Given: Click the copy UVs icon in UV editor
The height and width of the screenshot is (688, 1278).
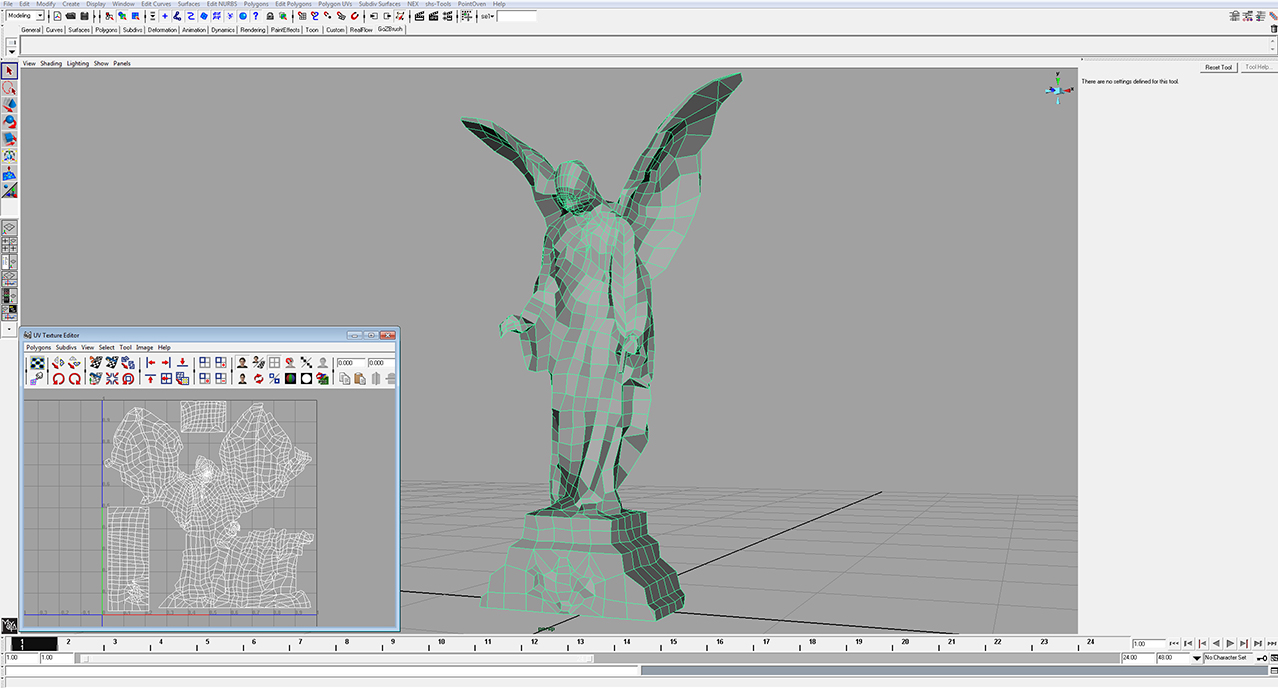Looking at the screenshot, I should [x=344, y=378].
